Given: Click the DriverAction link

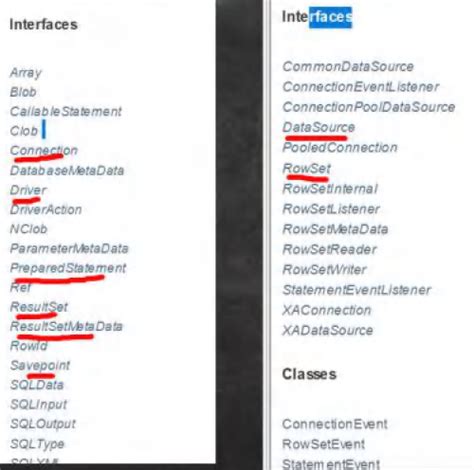Looking at the screenshot, I should coord(46,210).
